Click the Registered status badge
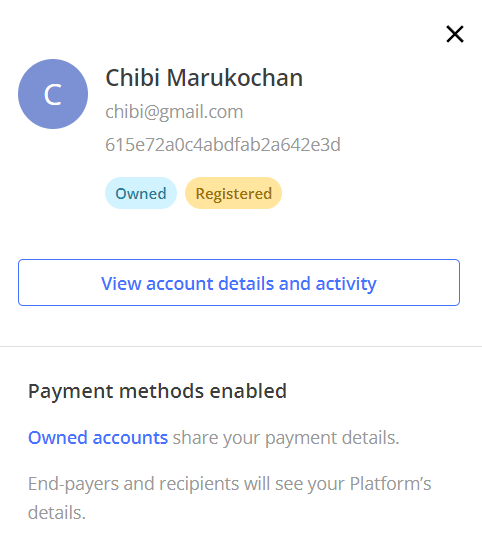482x559 pixels. [234, 193]
